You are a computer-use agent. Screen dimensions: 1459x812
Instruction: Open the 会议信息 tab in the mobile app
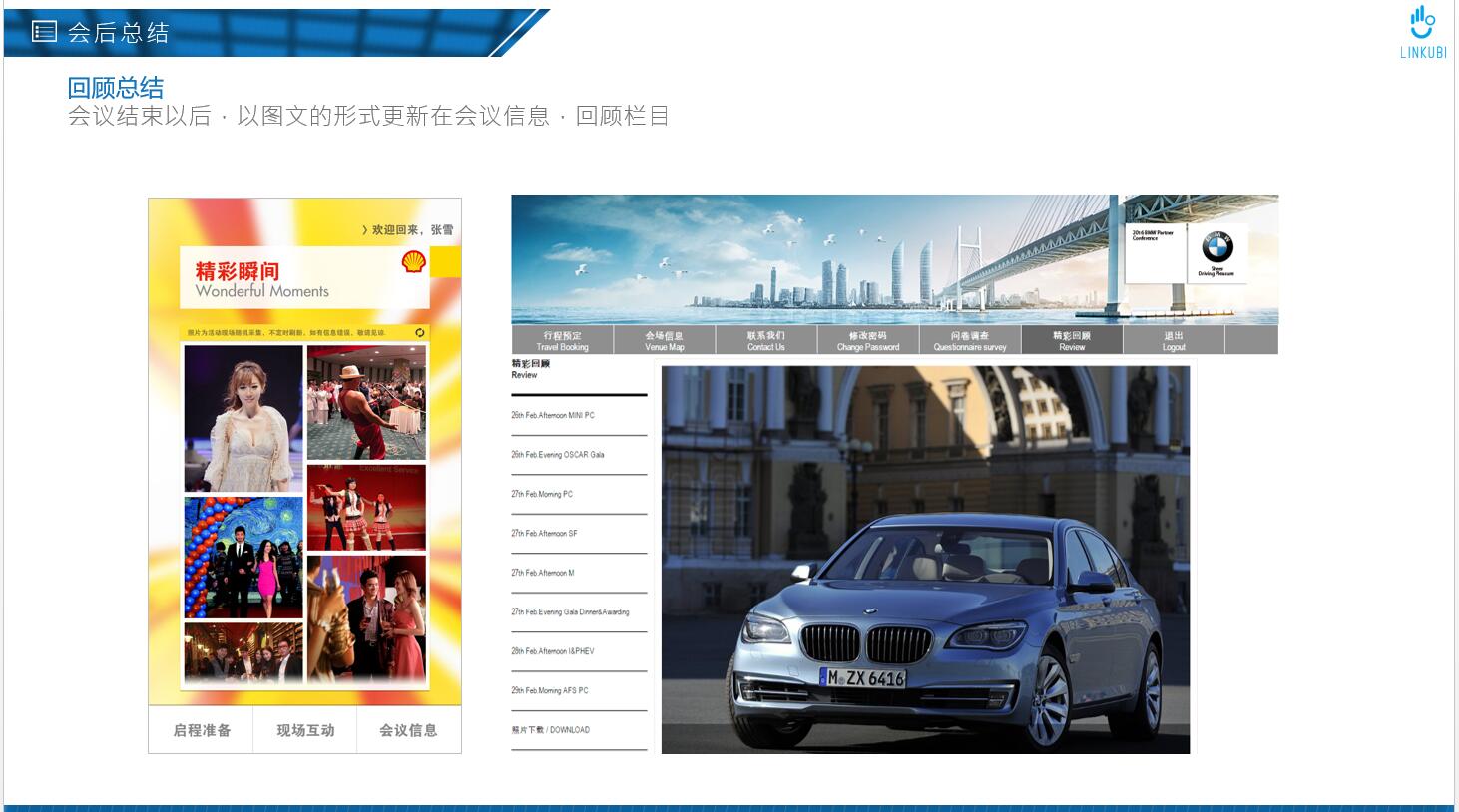click(408, 730)
